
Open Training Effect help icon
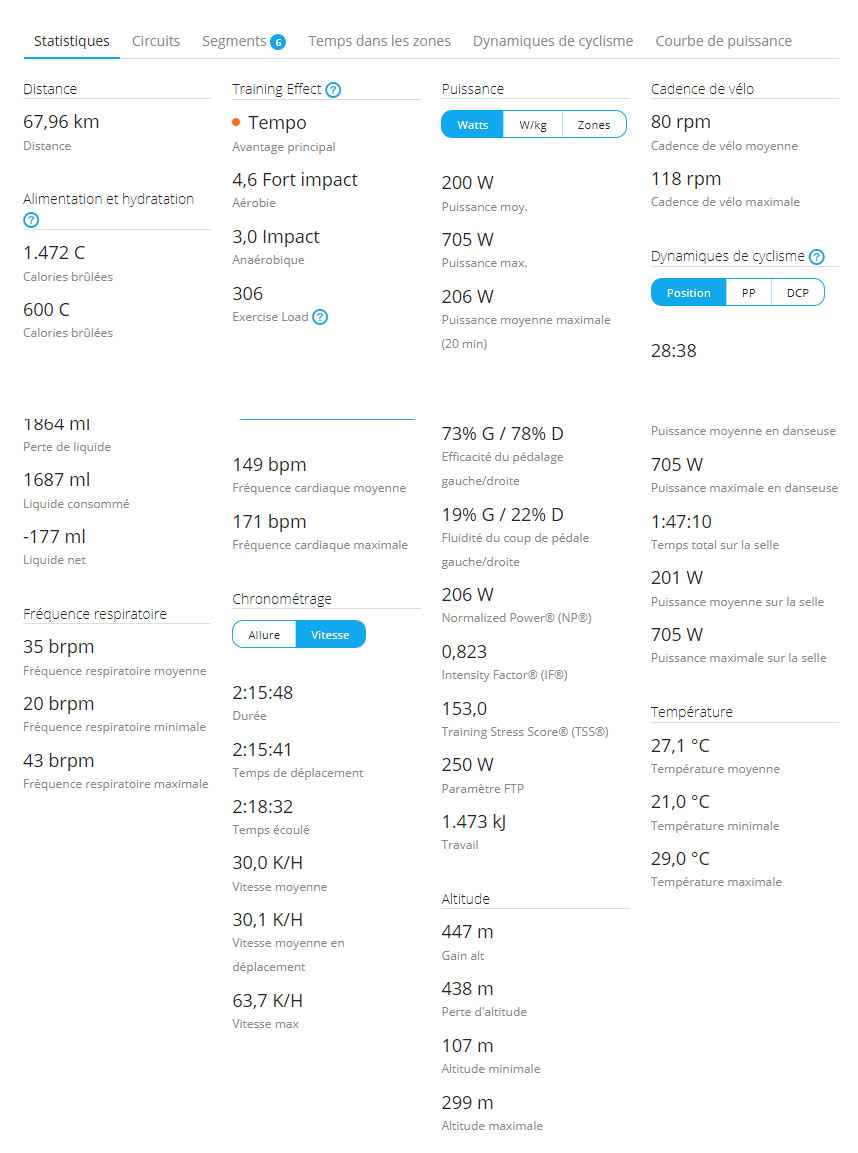coord(333,90)
